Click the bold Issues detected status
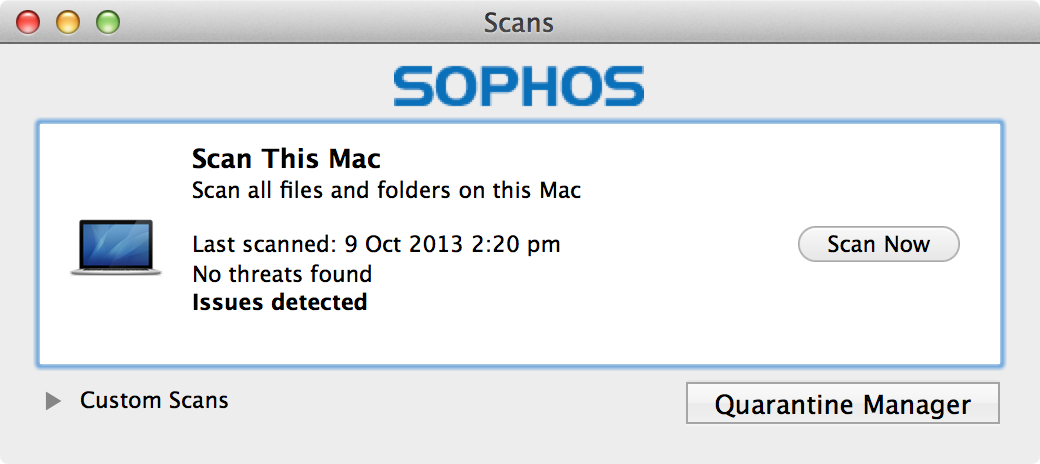 (279, 302)
